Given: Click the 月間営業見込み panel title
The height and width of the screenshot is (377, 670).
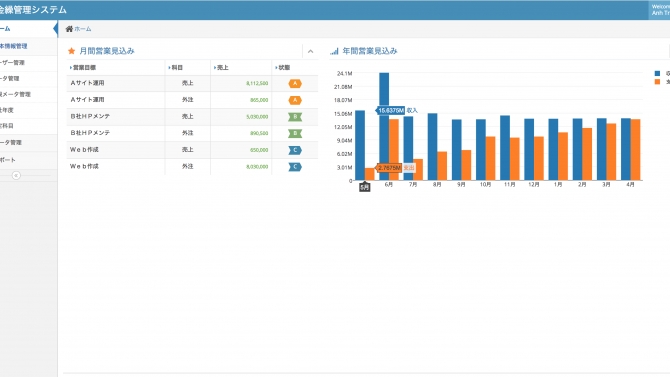Looking at the screenshot, I should click(107, 51).
